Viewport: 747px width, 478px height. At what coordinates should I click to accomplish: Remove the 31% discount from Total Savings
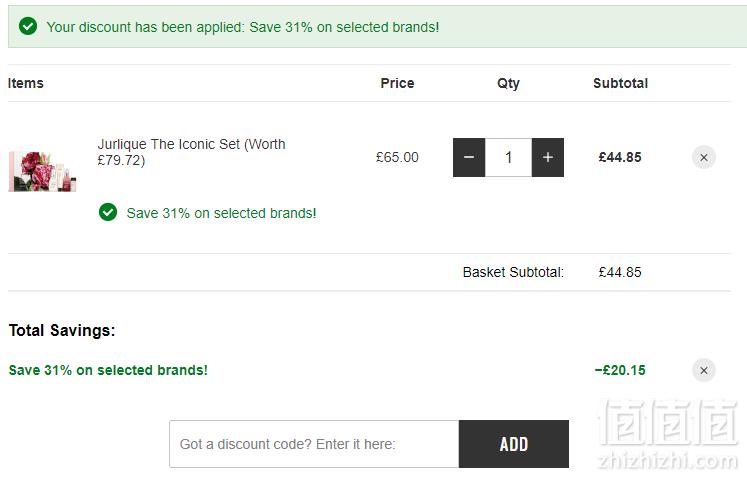(704, 370)
